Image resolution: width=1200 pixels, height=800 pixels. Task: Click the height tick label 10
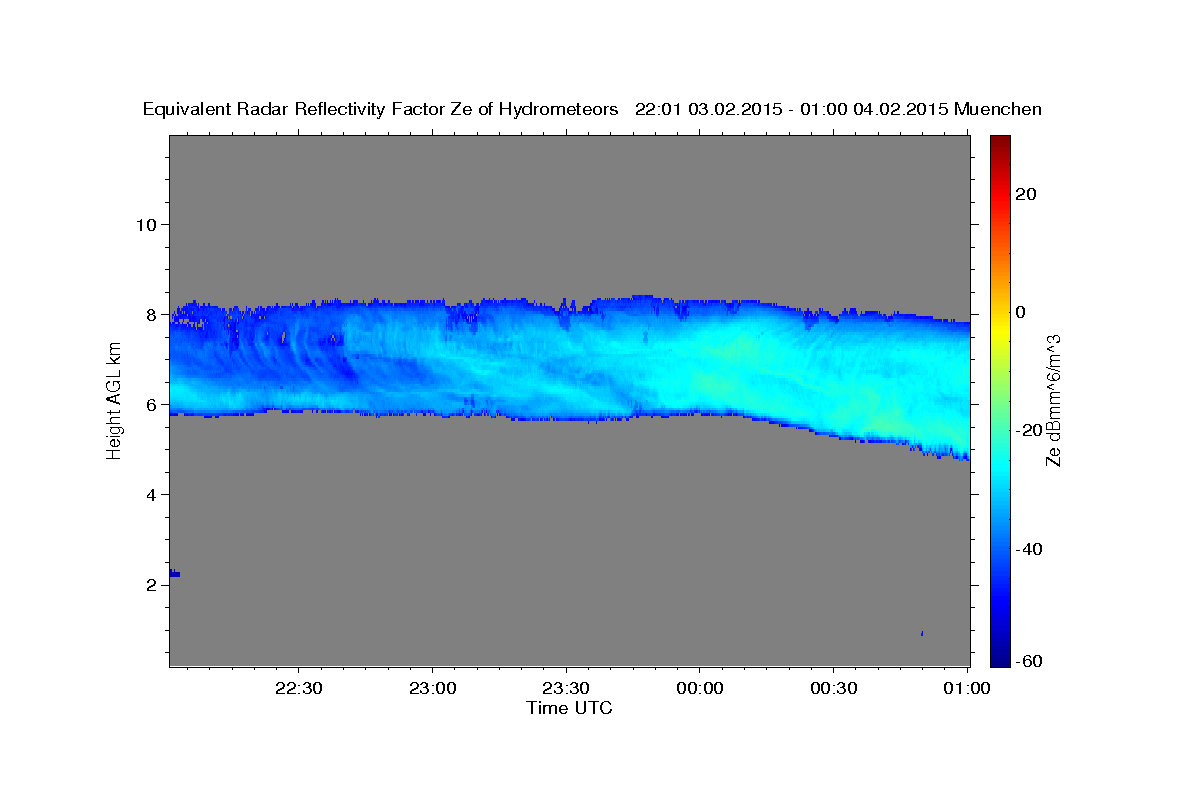(x=145, y=224)
